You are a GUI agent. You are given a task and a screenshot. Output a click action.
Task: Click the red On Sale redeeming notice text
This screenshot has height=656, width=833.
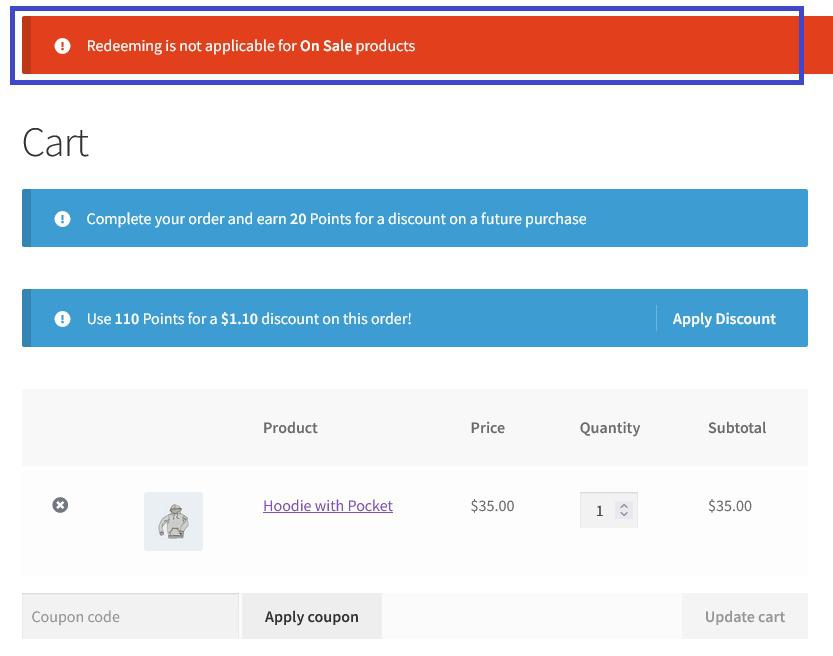[x=250, y=46]
